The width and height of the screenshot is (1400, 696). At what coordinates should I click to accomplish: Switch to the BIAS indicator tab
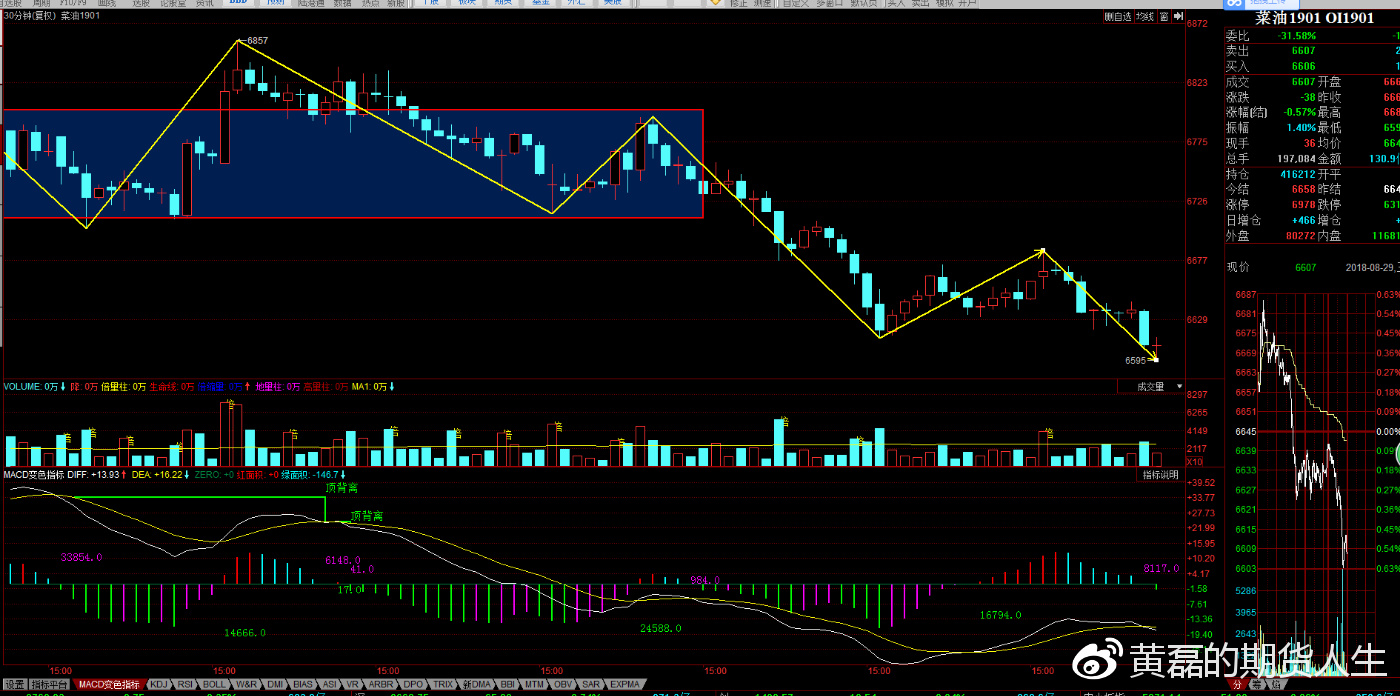pos(304,684)
